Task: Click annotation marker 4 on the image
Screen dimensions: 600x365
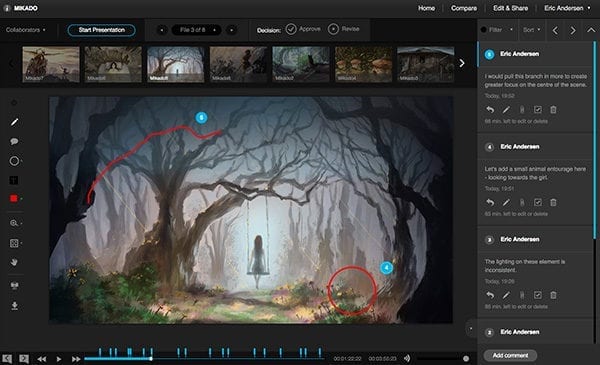Action: tap(386, 268)
